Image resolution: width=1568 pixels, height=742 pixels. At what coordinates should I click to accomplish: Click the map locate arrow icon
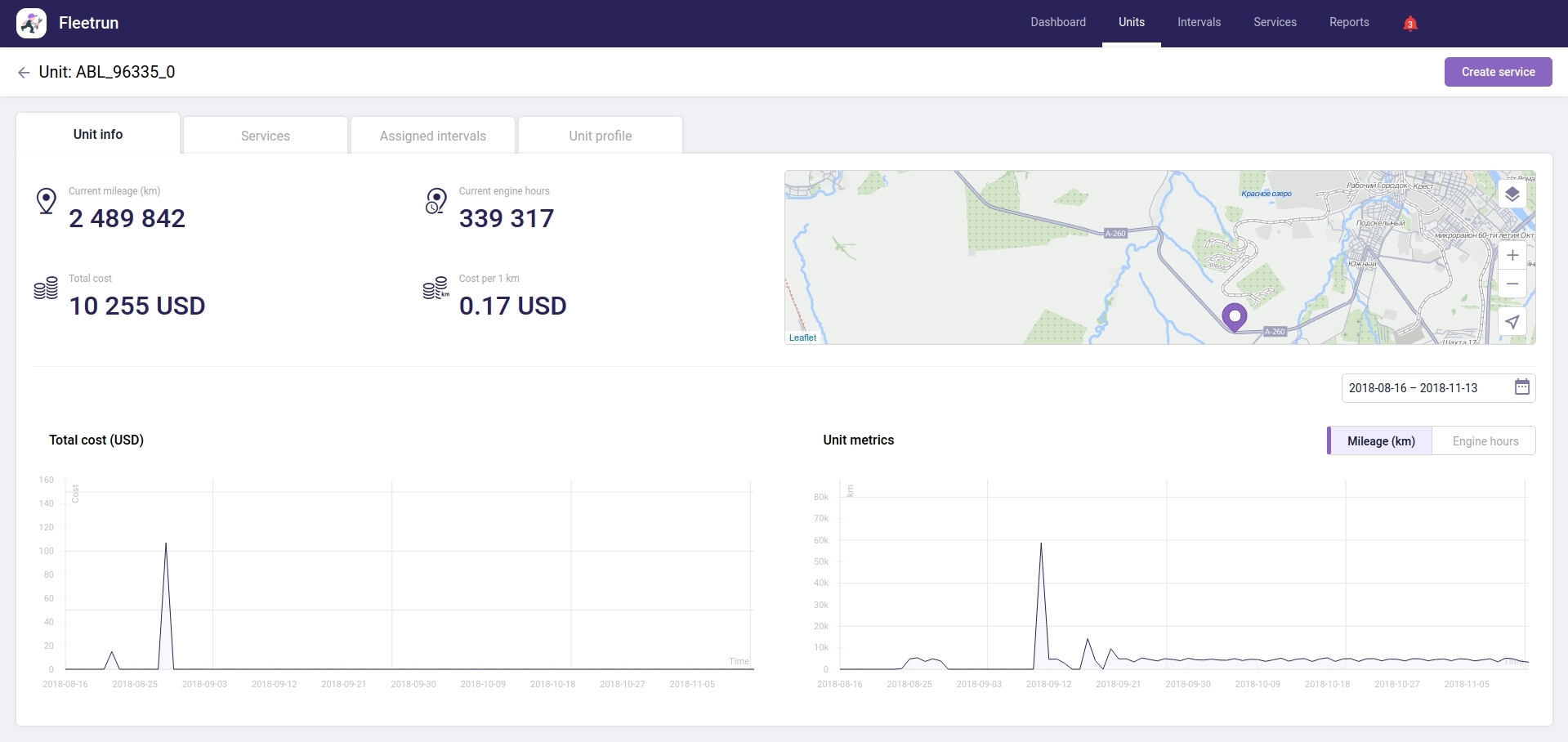pos(1512,322)
